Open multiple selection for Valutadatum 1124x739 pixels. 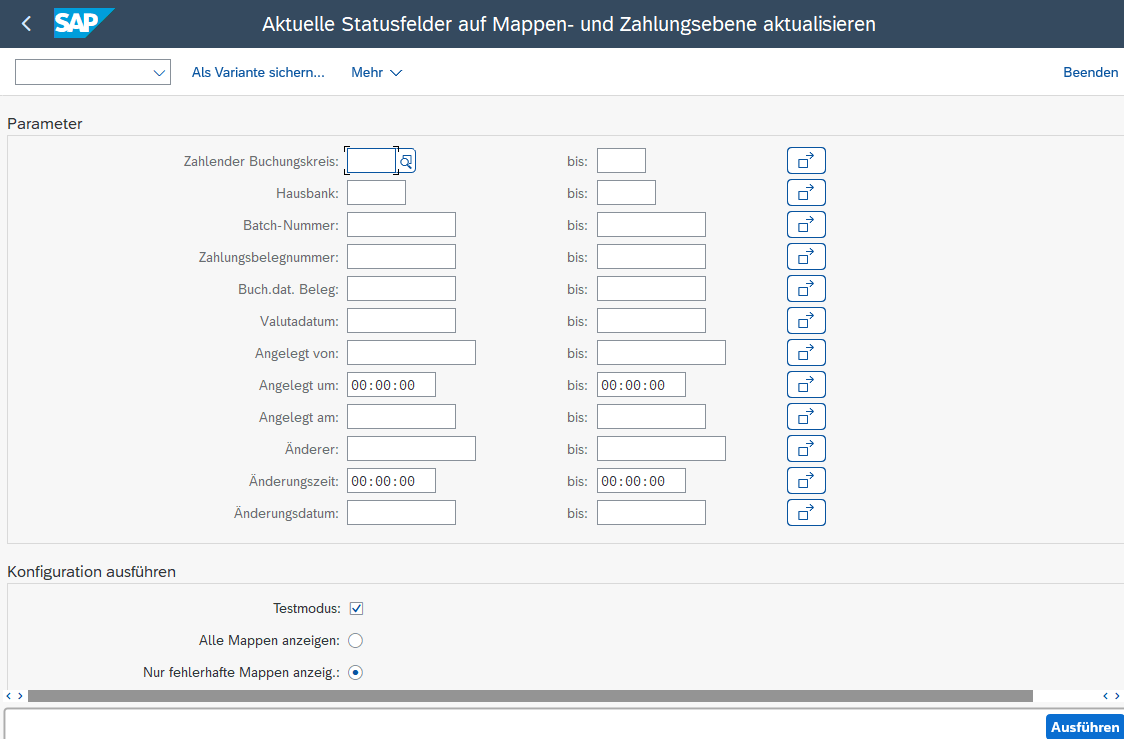(806, 321)
